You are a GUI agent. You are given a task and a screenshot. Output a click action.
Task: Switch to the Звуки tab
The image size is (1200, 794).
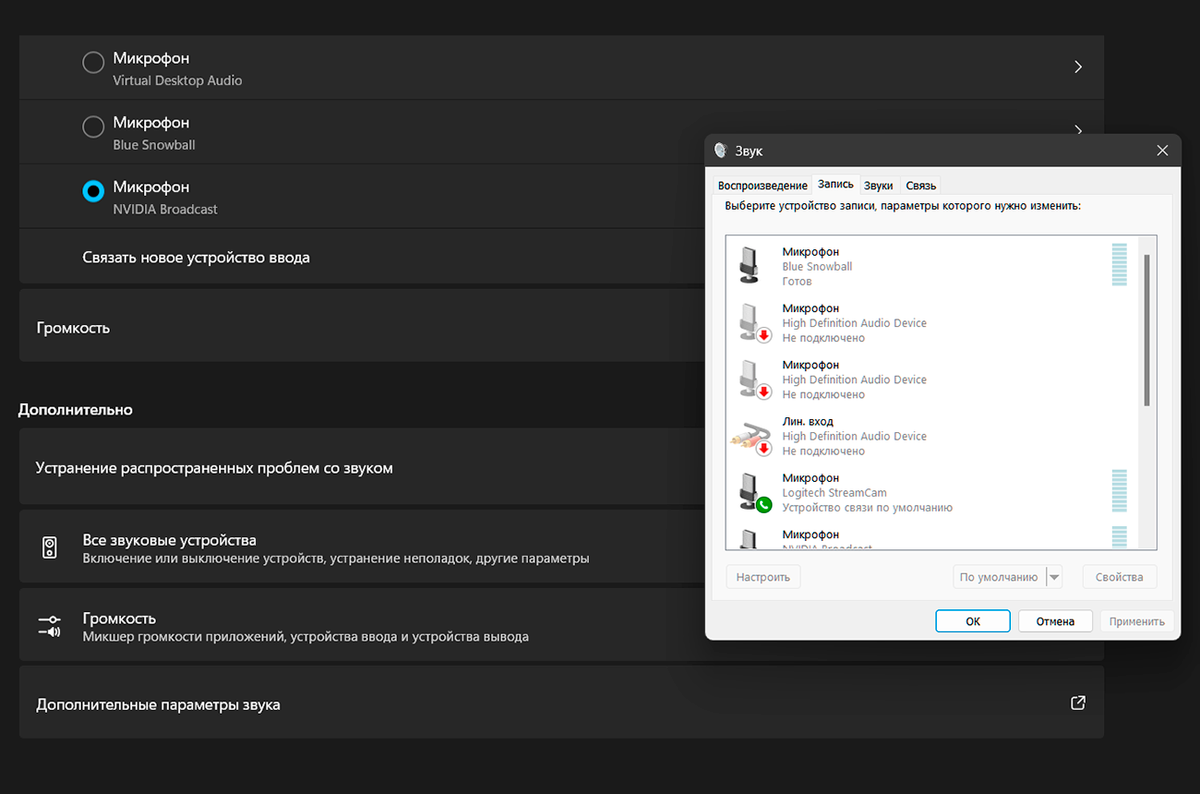point(878,185)
